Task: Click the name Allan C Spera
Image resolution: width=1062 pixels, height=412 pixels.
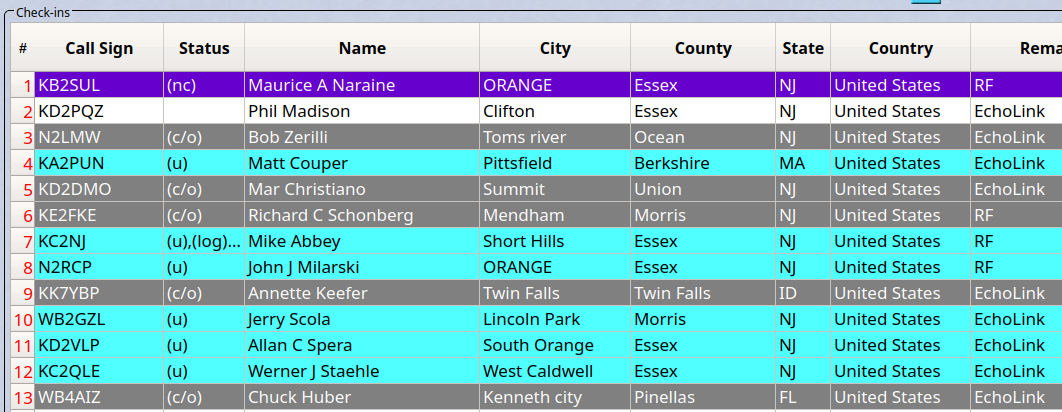Action: tap(362, 346)
